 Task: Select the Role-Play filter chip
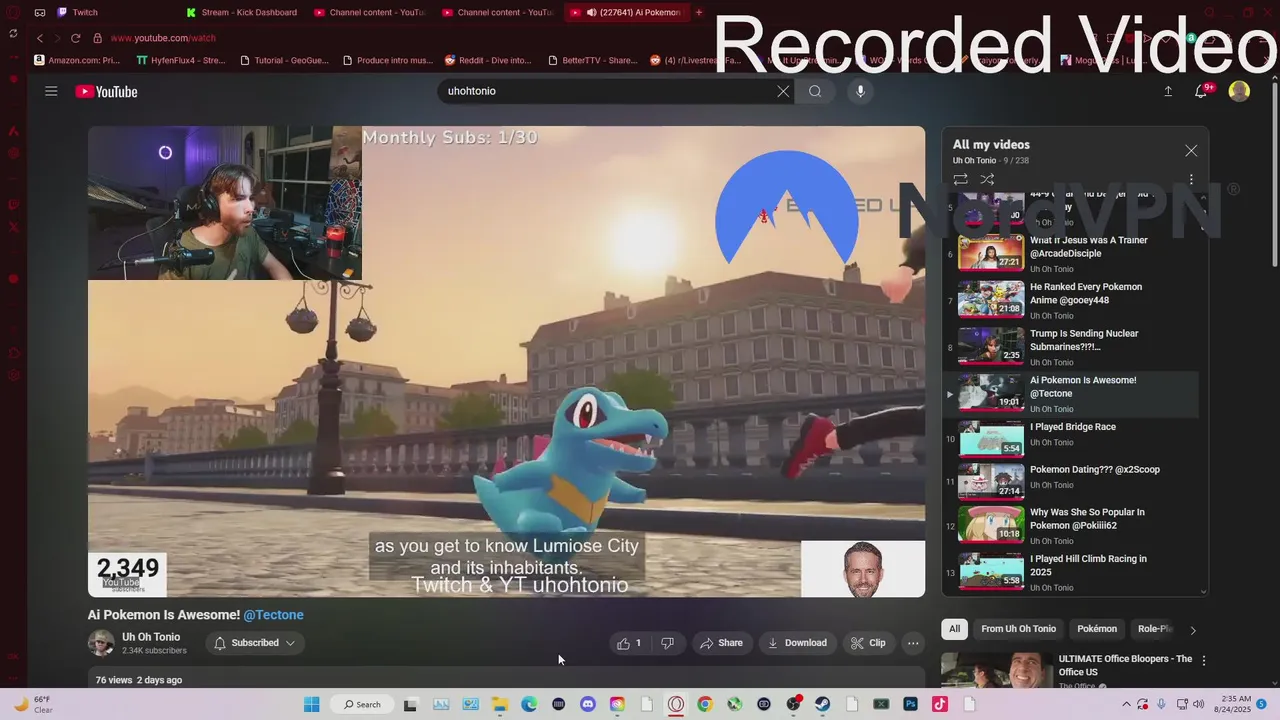pyautogui.click(x=1155, y=629)
